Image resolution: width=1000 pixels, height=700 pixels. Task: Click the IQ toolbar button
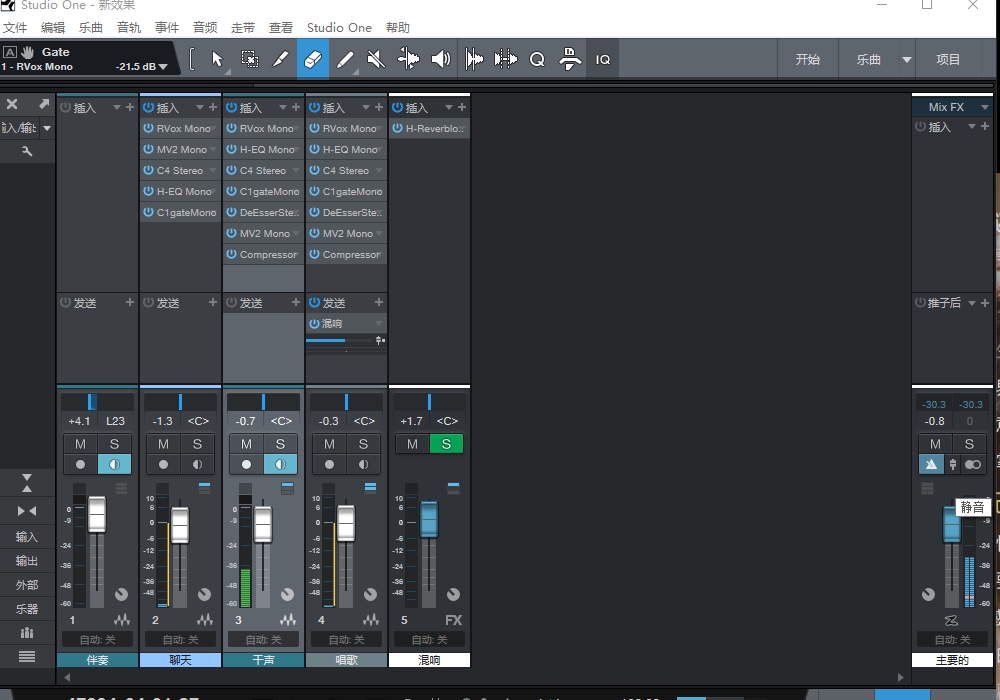click(x=603, y=59)
